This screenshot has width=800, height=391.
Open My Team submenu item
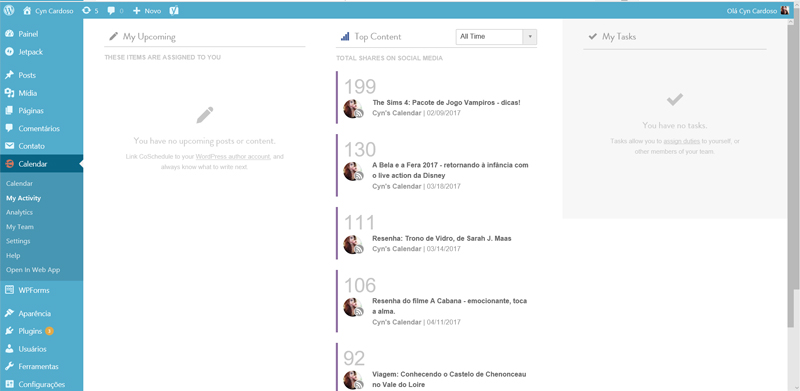20,227
